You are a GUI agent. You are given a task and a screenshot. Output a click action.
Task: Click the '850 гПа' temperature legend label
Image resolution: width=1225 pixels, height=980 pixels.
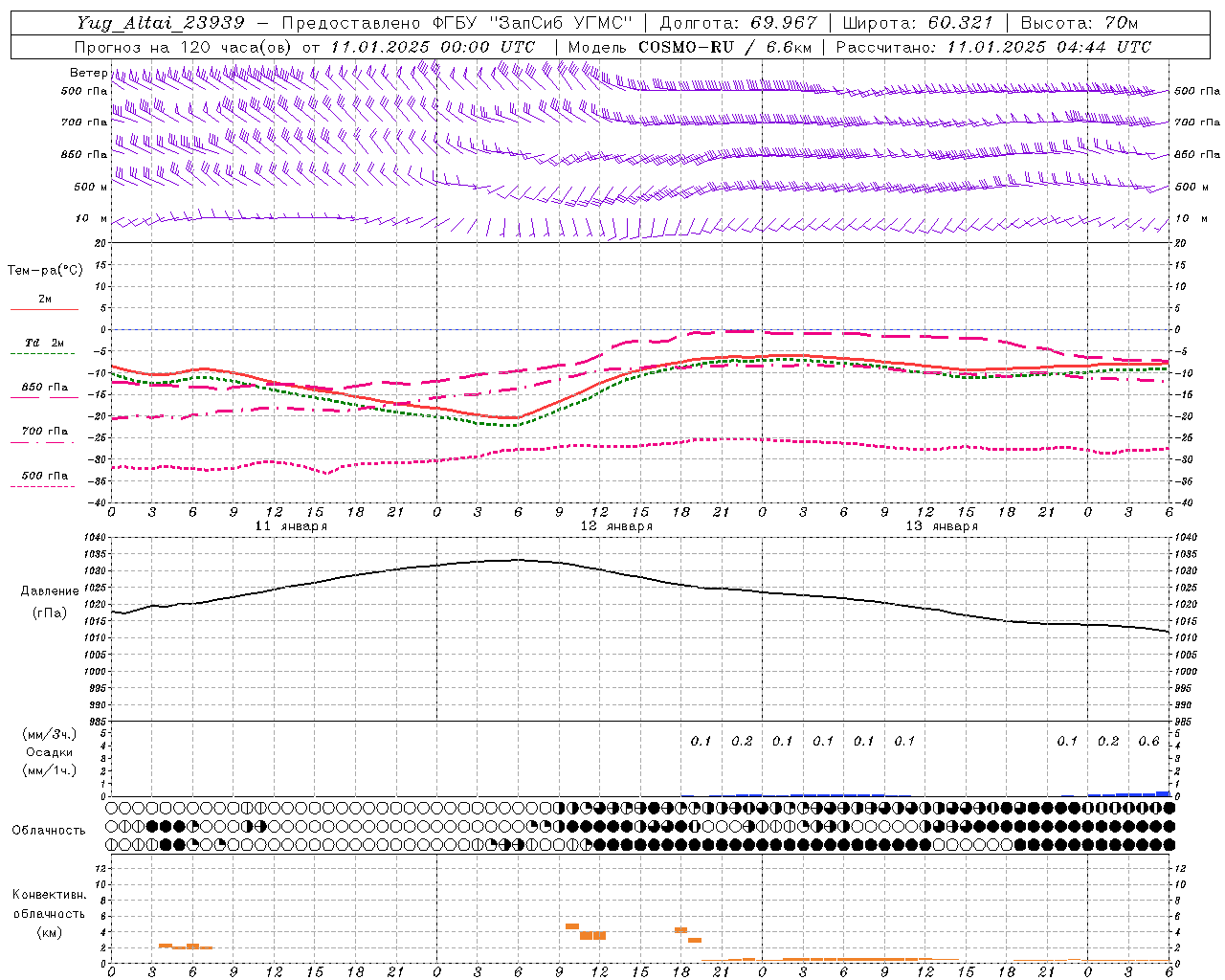click(x=44, y=388)
